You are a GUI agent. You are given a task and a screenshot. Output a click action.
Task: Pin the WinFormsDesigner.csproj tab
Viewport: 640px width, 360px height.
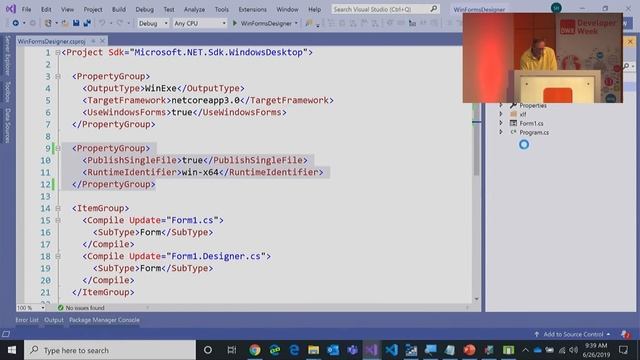point(93,41)
